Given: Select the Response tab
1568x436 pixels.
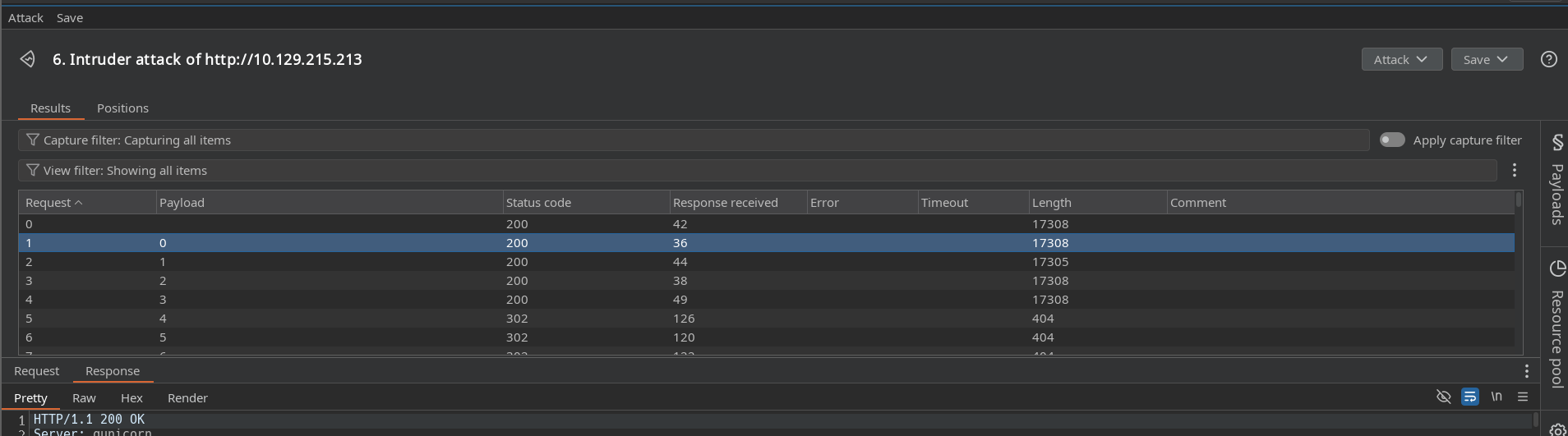Looking at the screenshot, I should click(113, 371).
